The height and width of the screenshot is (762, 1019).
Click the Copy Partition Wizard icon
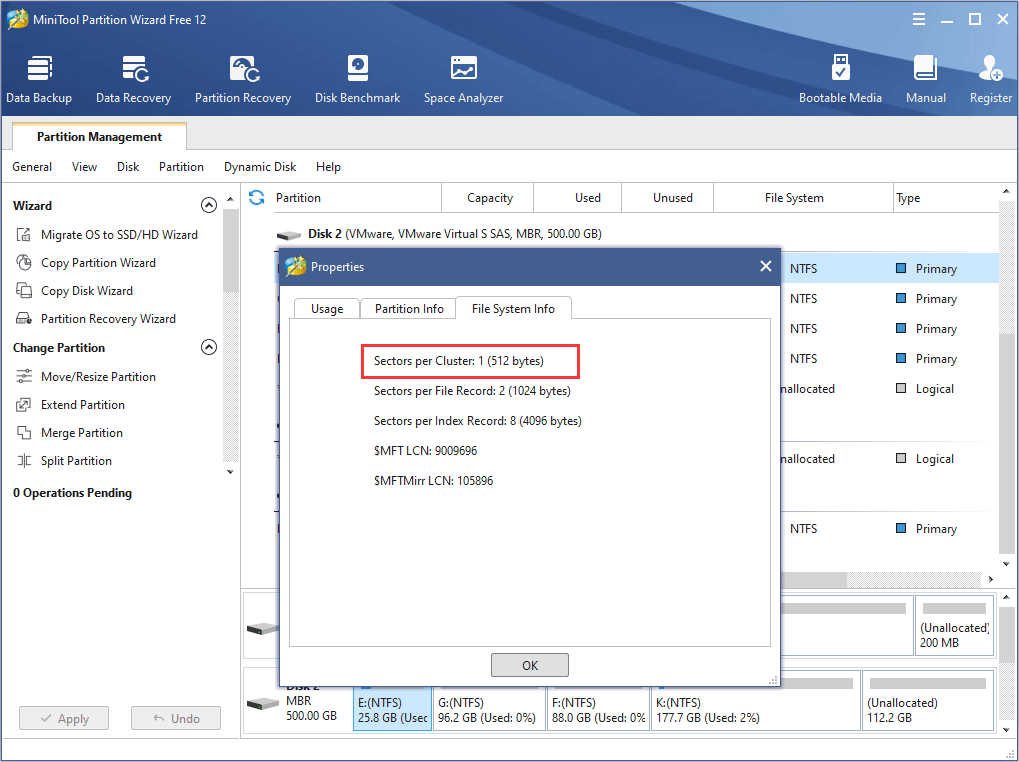(x=24, y=262)
